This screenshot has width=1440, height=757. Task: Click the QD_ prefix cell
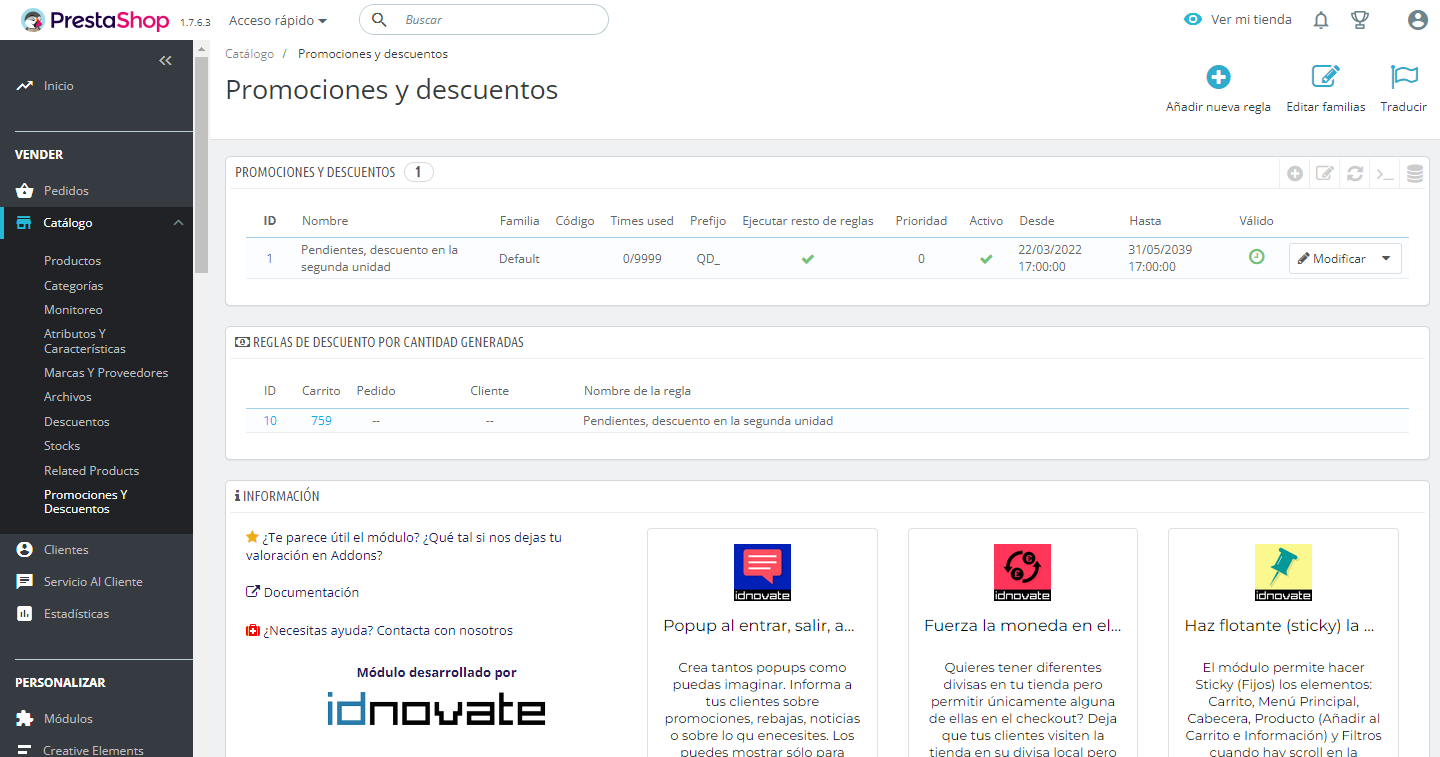708,259
